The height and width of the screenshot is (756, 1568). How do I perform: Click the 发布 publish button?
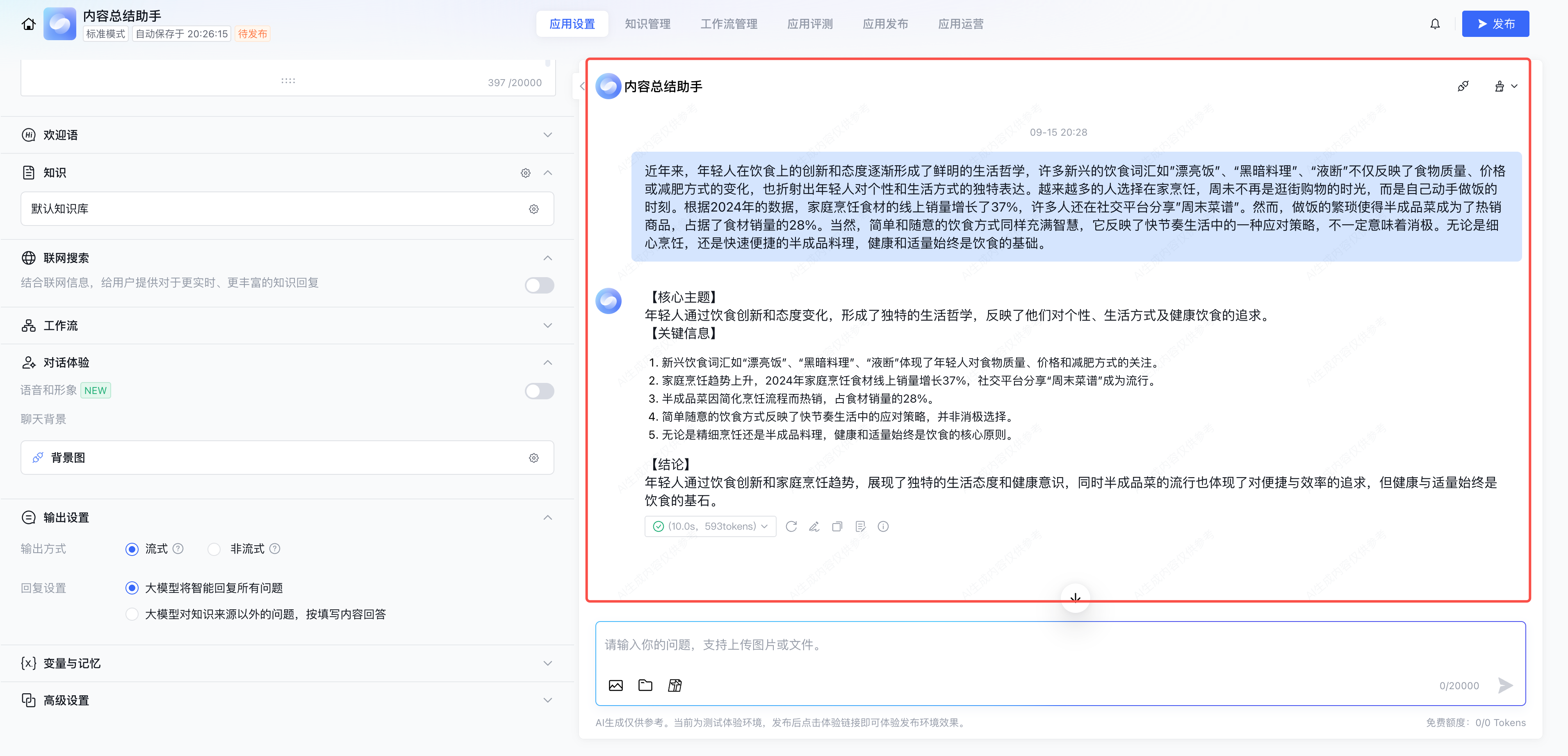point(1495,24)
